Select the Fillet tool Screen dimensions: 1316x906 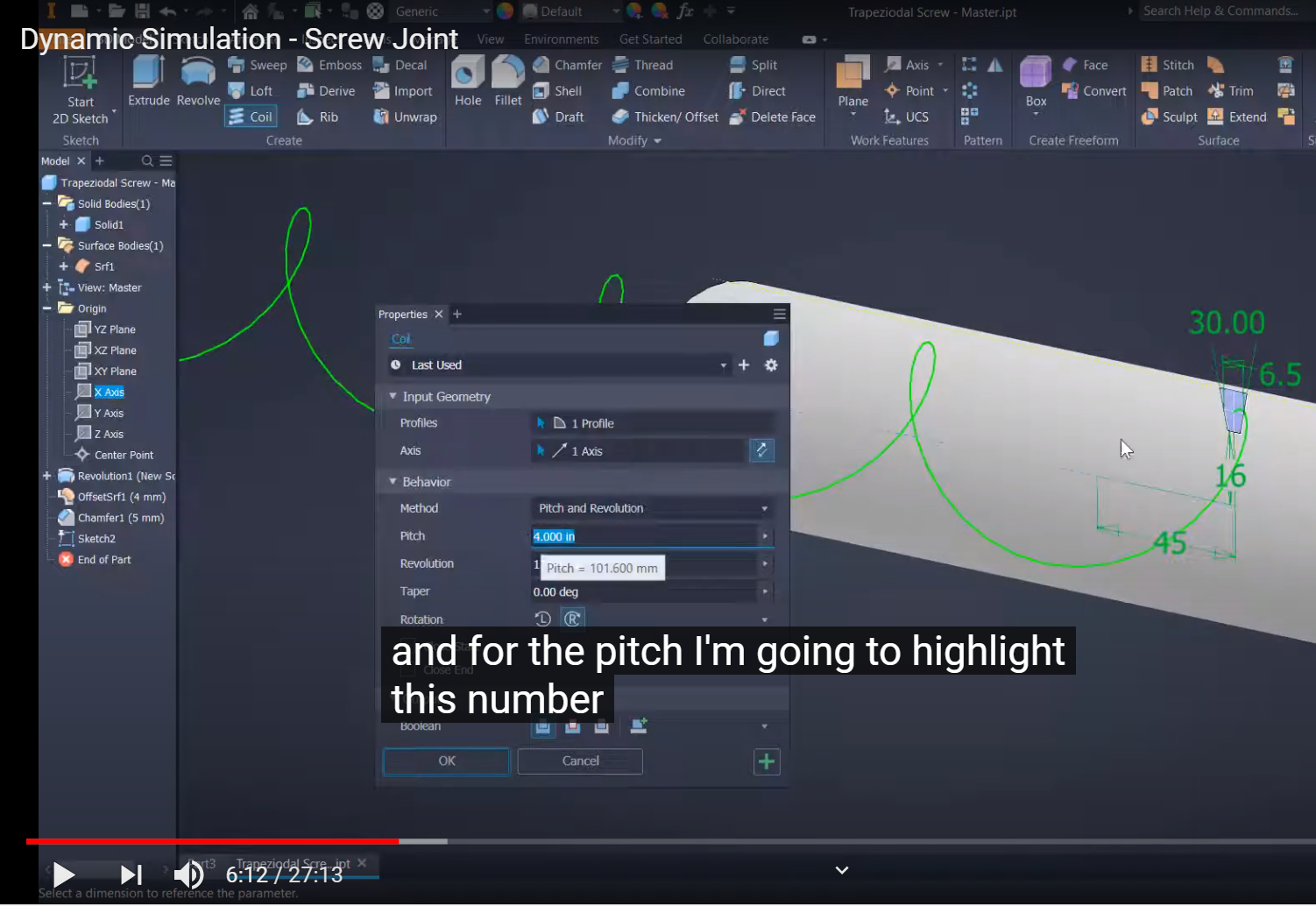(507, 83)
